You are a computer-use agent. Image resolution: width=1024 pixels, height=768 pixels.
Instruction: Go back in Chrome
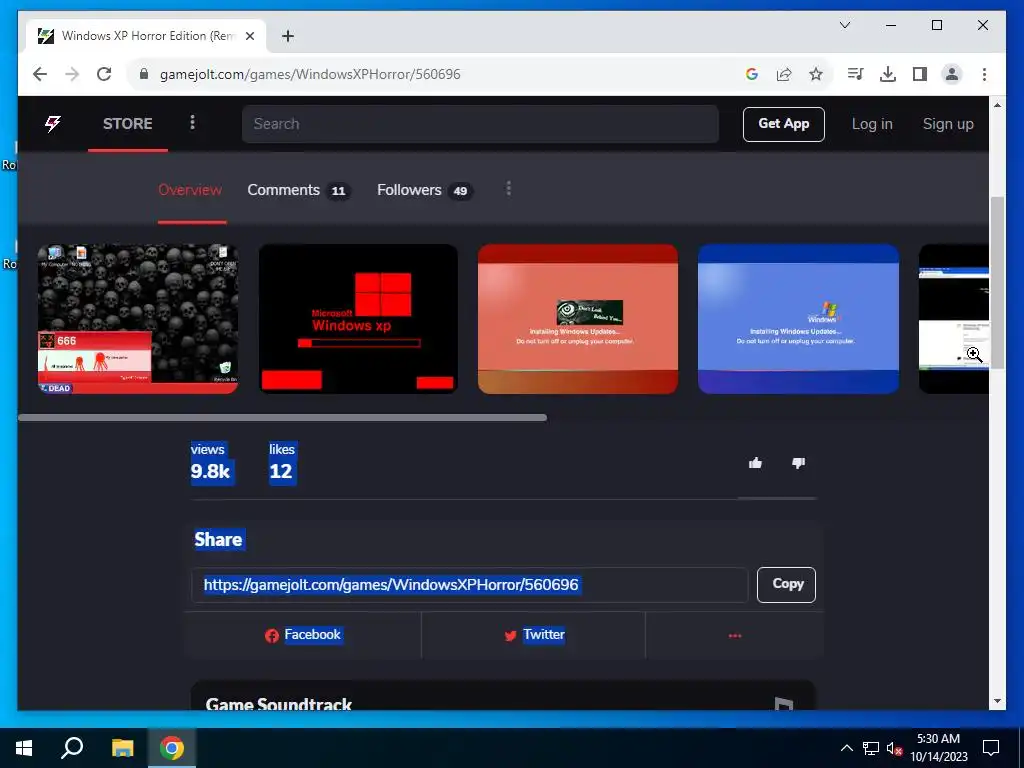40,74
